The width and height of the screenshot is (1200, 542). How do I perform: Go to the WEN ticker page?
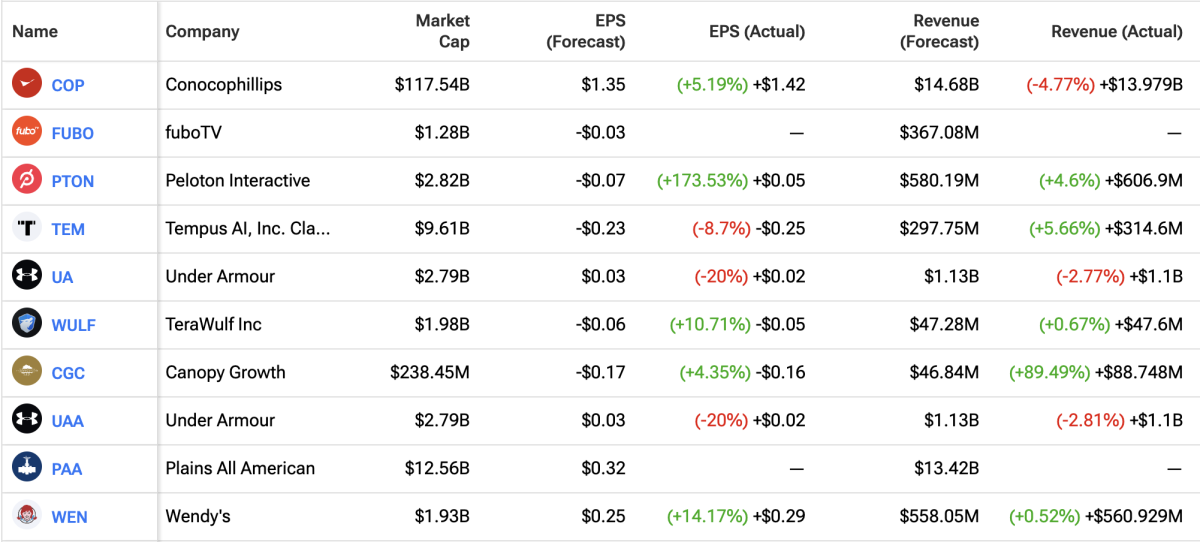click(x=69, y=517)
